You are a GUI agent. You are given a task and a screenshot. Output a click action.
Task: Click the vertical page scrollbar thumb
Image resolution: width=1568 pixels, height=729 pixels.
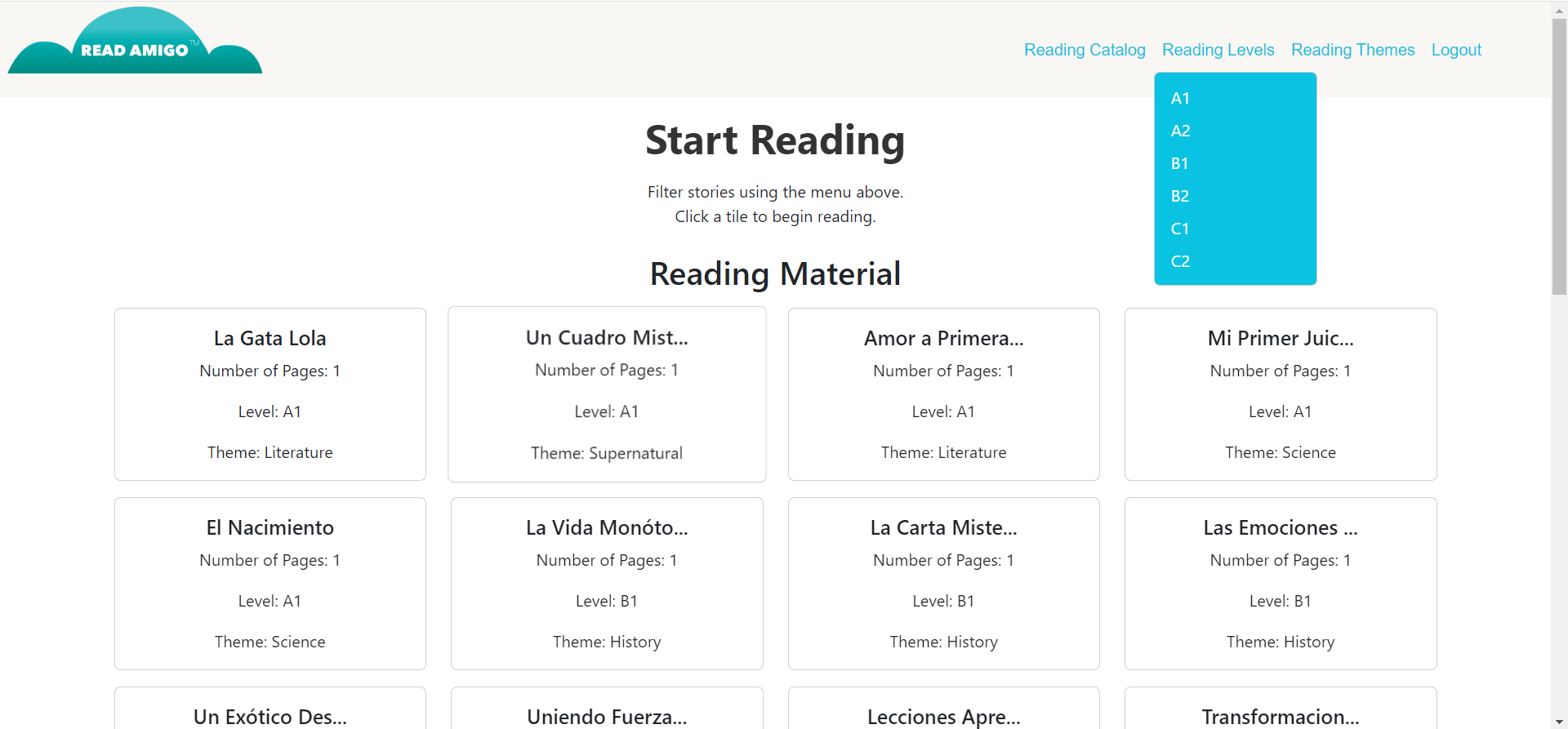pyautogui.click(x=1559, y=155)
